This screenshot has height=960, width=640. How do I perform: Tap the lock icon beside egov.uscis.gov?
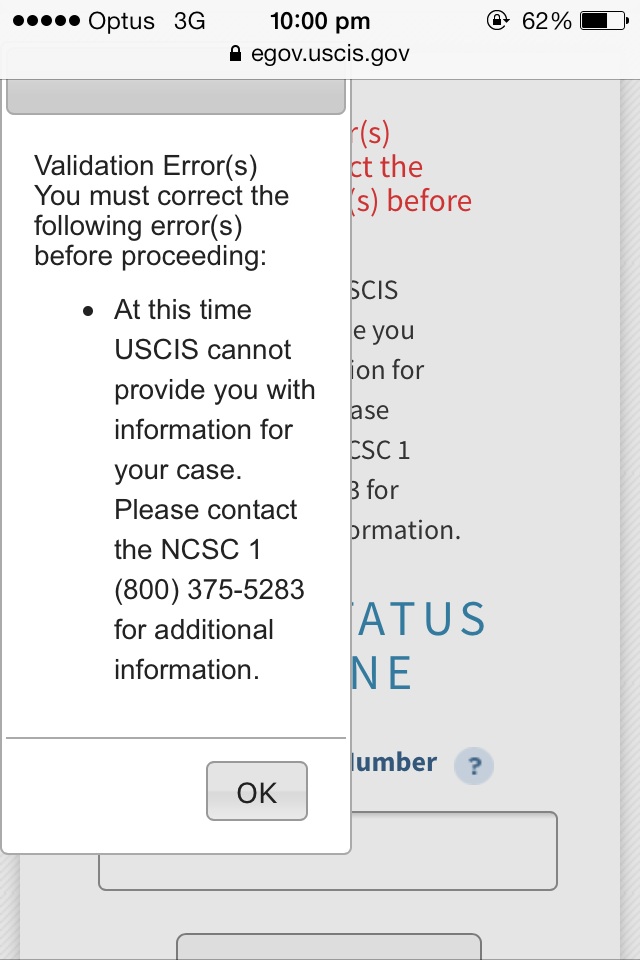[235, 54]
